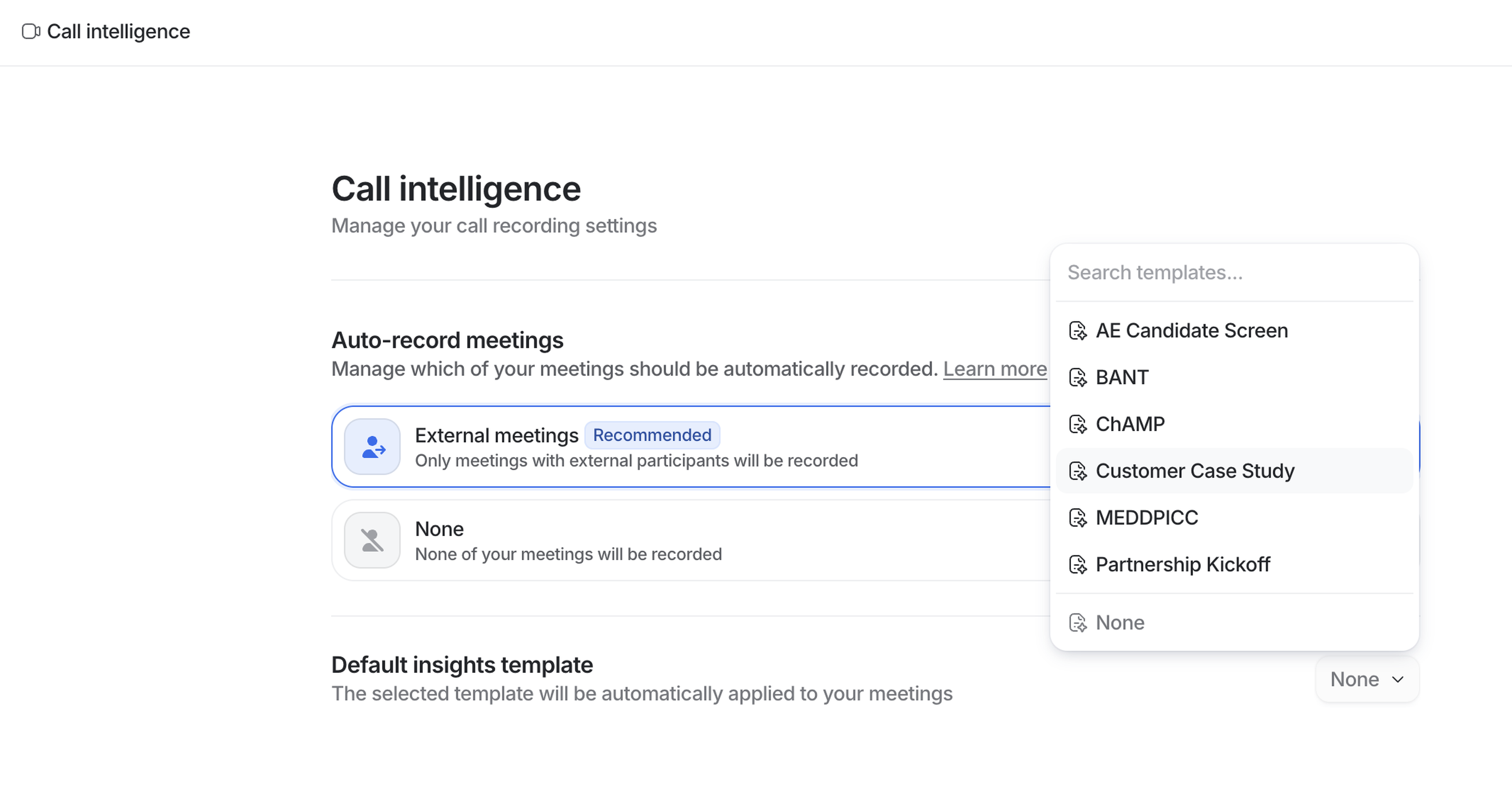Choose Customer Case Study from template list
1512x811 pixels.
1195,471
